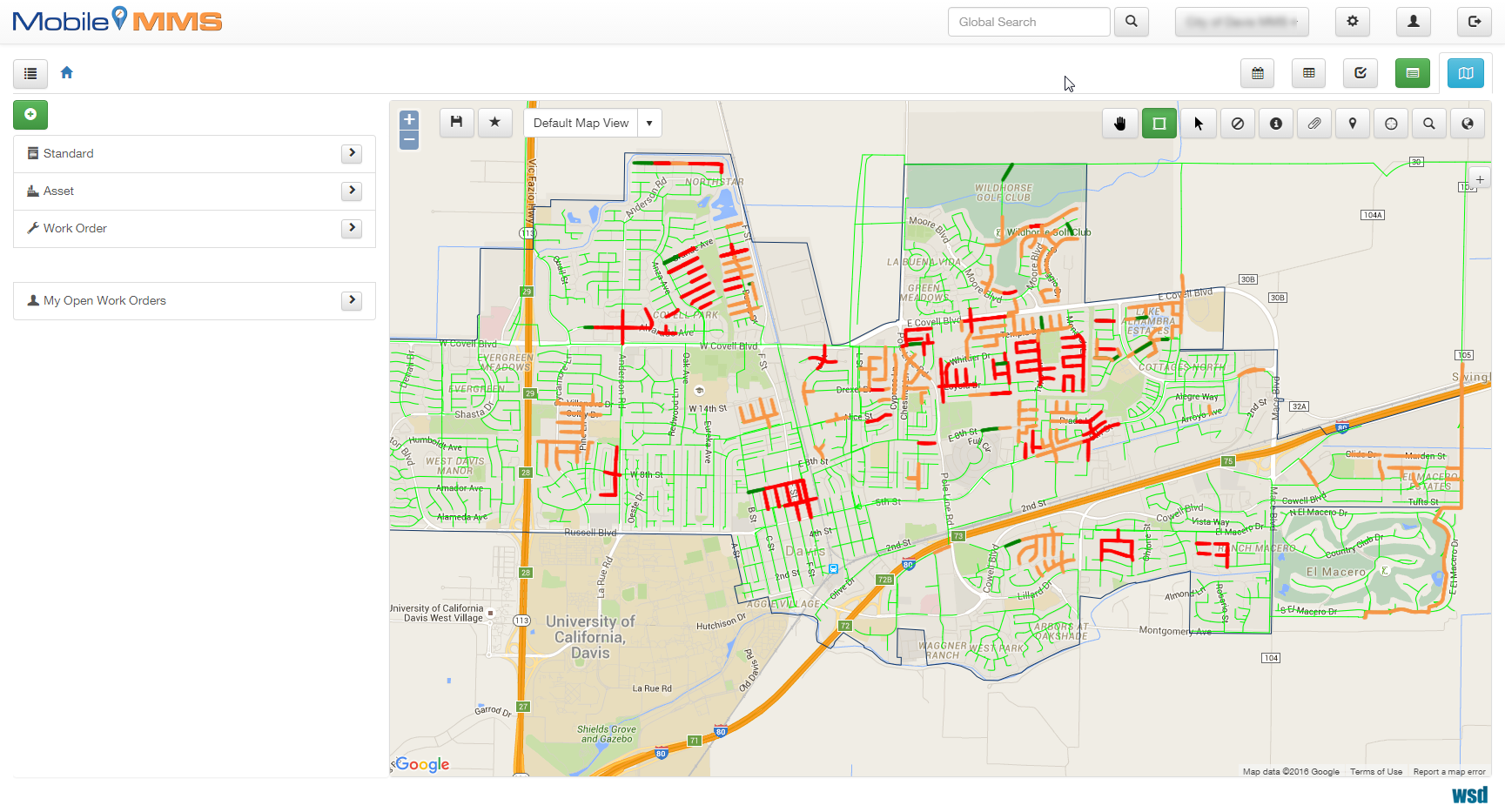Image resolution: width=1505 pixels, height=812 pixels.
Task: Click the green add new button
Action: tap(30, 115)
